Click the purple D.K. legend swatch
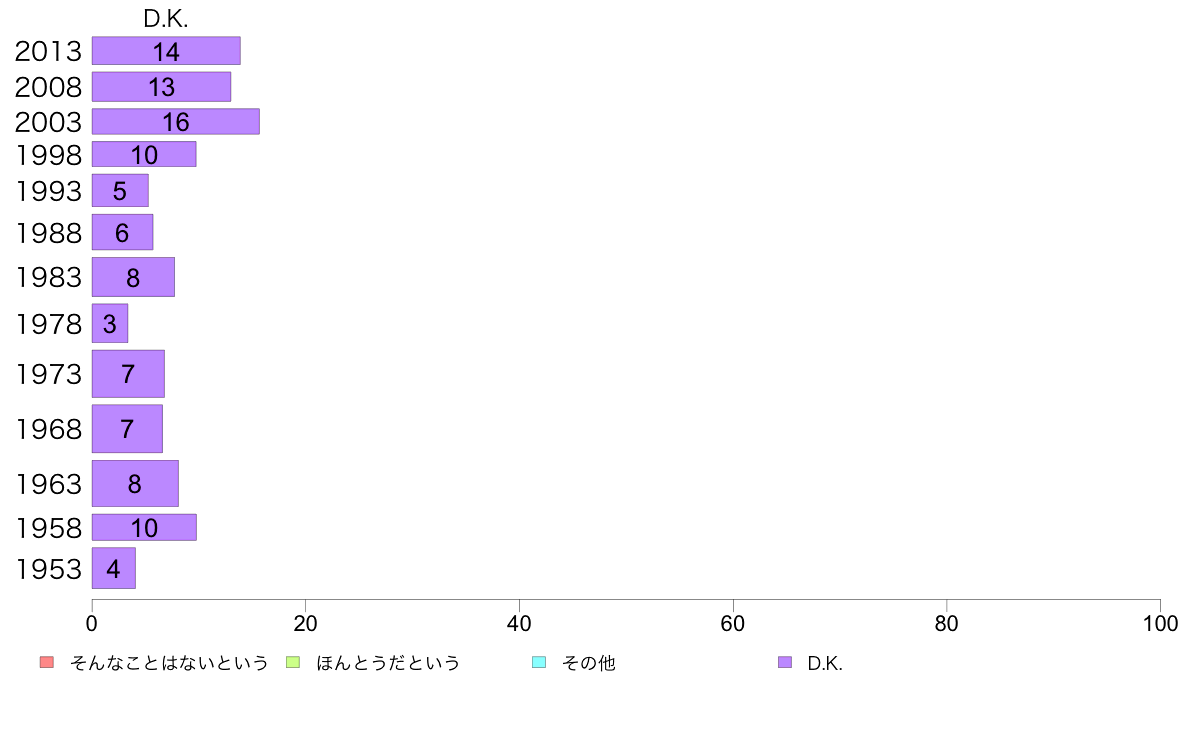The height and width of the screenshot is (736, 1188). tap(785, 662)
